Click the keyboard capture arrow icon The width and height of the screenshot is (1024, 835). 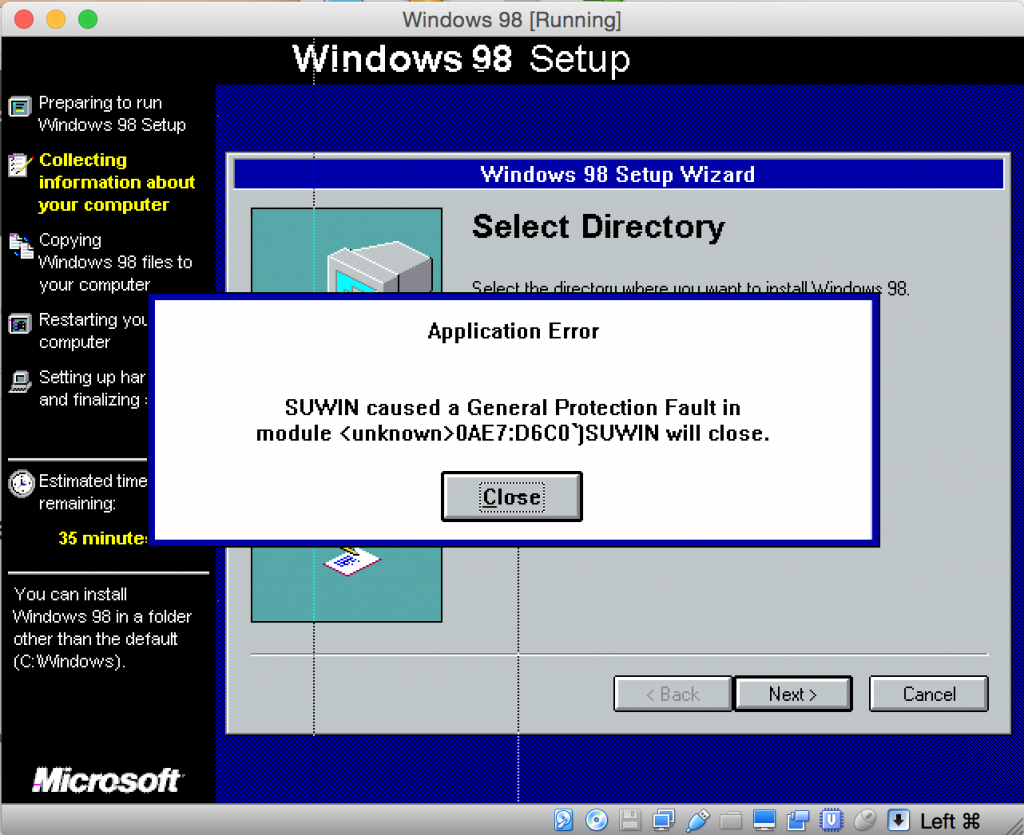(x=899, y=820)
